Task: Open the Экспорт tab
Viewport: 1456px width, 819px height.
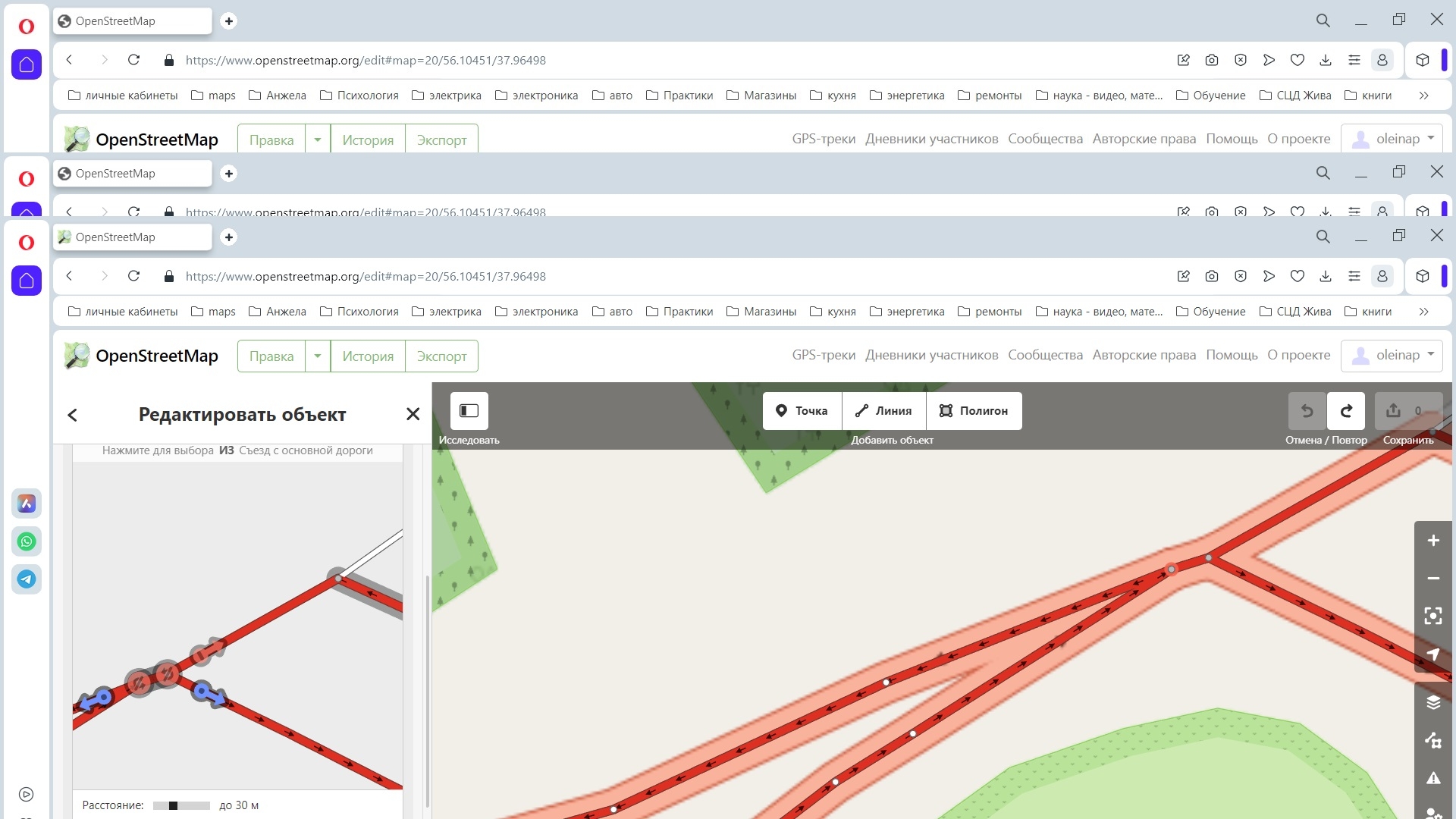Action: click(441, 356)
